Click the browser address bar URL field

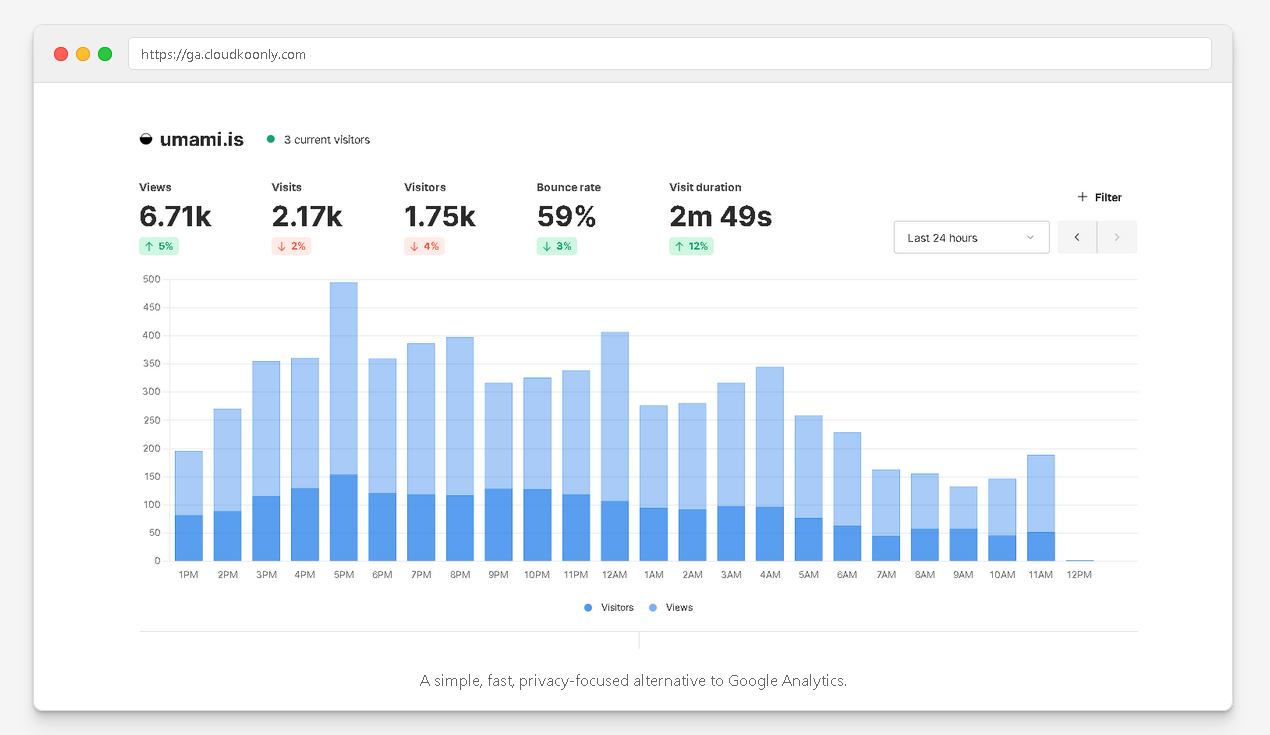pos(670,54)
